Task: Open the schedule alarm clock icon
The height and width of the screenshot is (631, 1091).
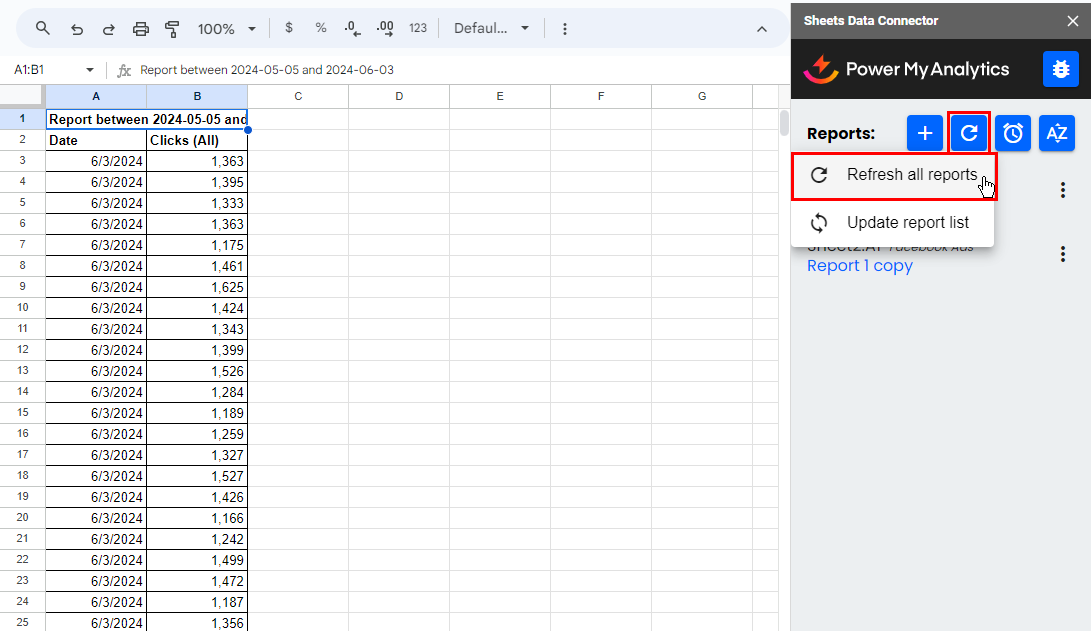Action: [1013, 133]
